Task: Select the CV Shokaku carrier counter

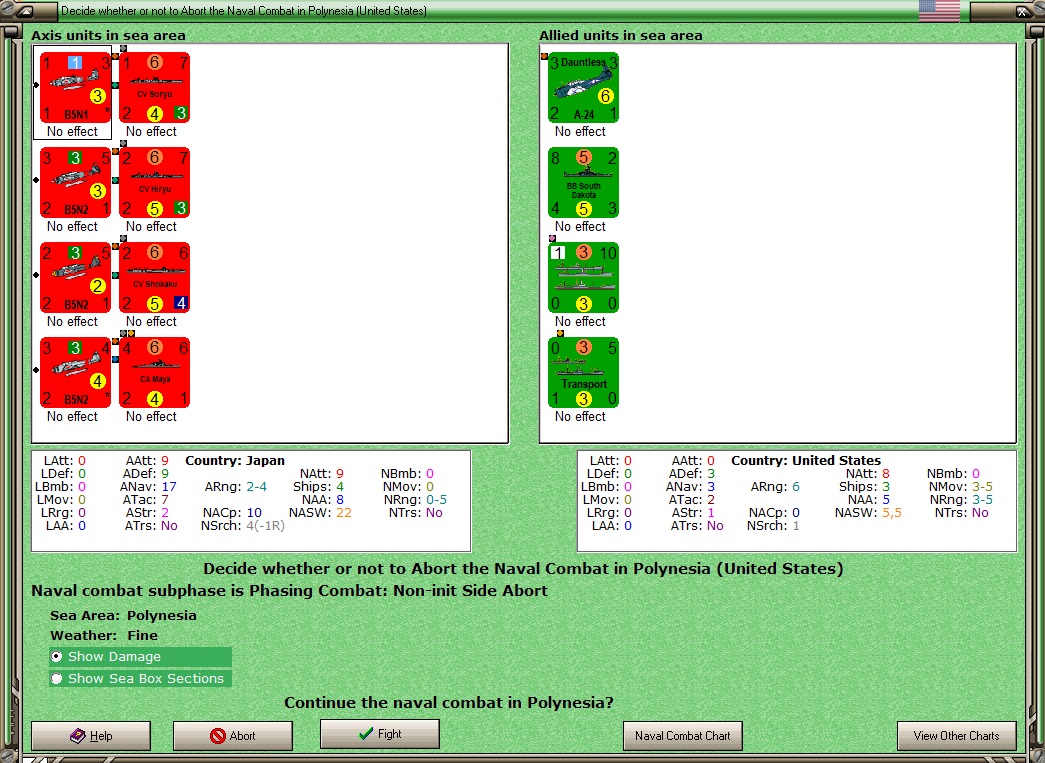Action: (155, 277)
